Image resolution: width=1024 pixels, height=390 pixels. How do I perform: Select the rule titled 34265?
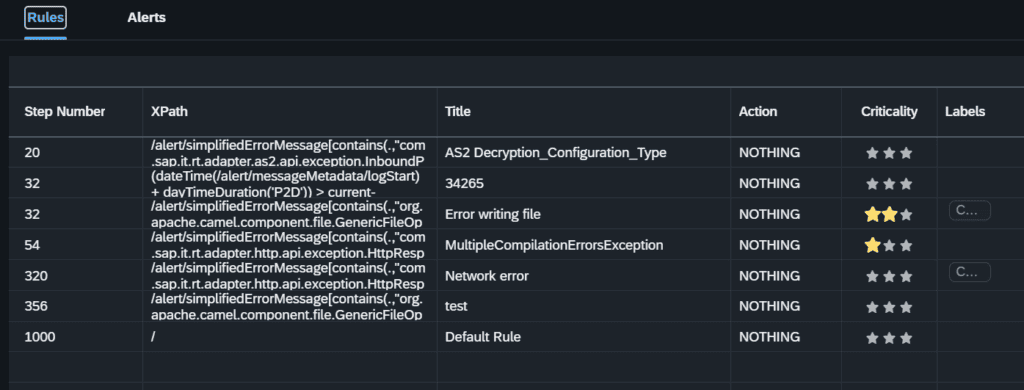tap(464, 184)
